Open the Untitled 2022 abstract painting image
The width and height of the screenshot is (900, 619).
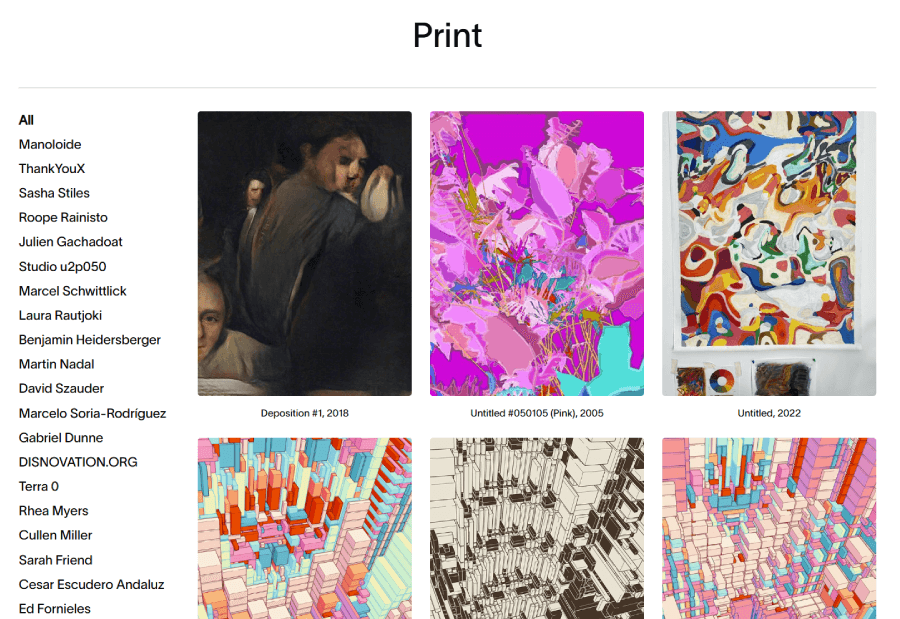[x=769, y=253]
